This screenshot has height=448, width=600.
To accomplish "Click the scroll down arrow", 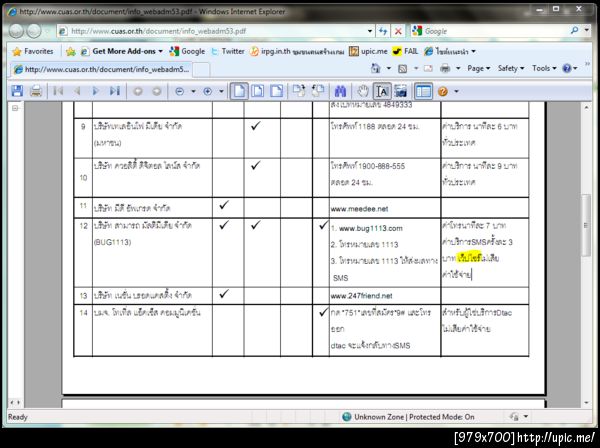I will [x=586, y=402].
